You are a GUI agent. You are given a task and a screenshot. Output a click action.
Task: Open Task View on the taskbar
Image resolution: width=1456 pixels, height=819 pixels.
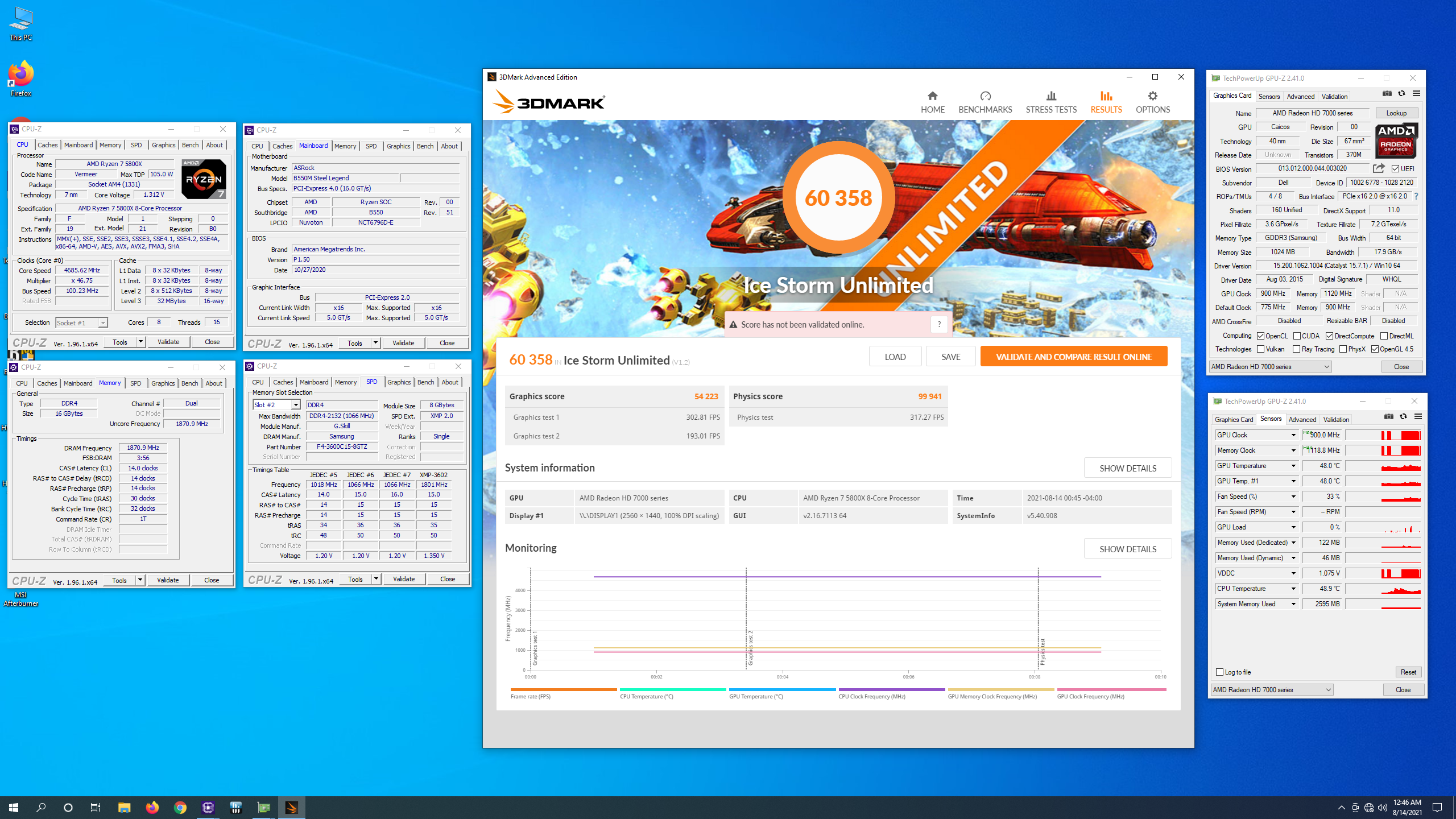point(96,808)
